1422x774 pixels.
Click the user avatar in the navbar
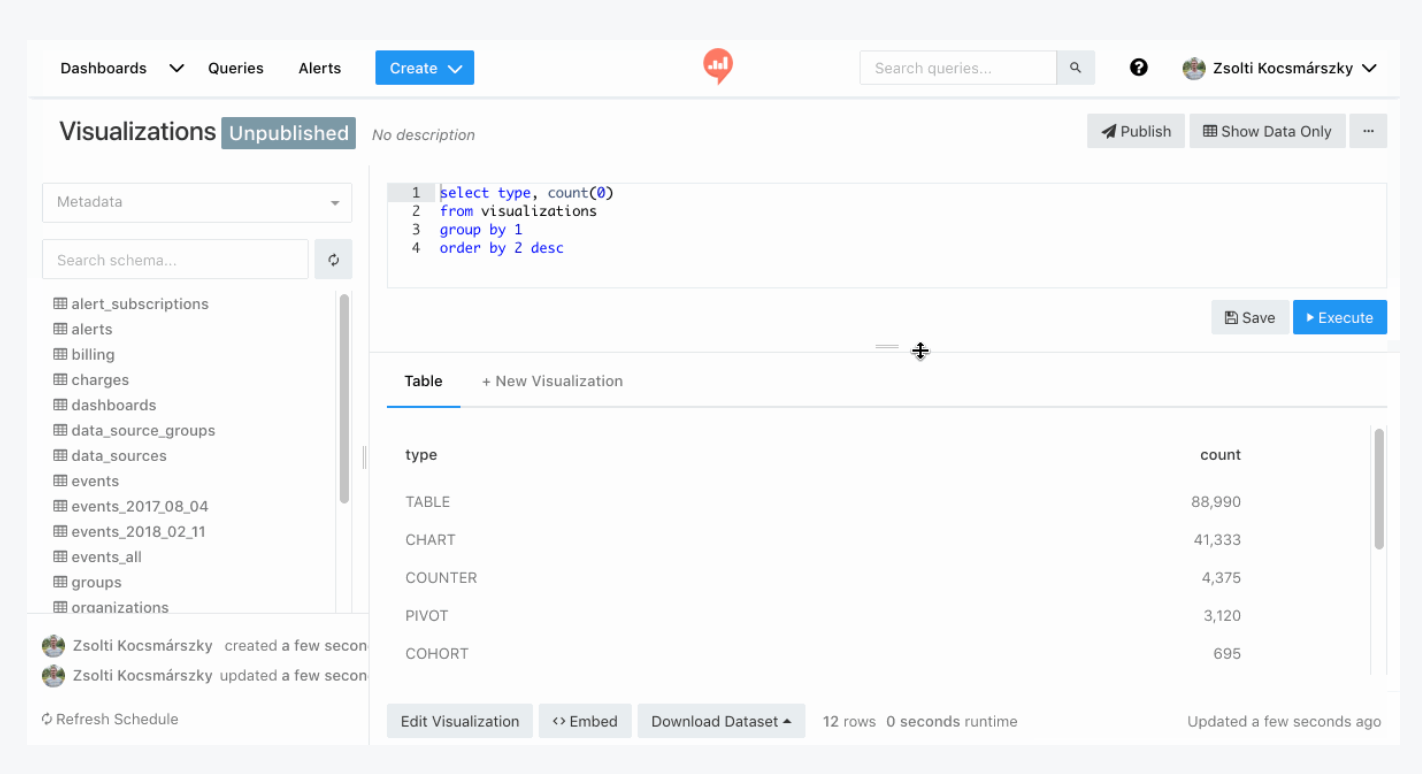pyautogui.click(x=1194, y=68)
